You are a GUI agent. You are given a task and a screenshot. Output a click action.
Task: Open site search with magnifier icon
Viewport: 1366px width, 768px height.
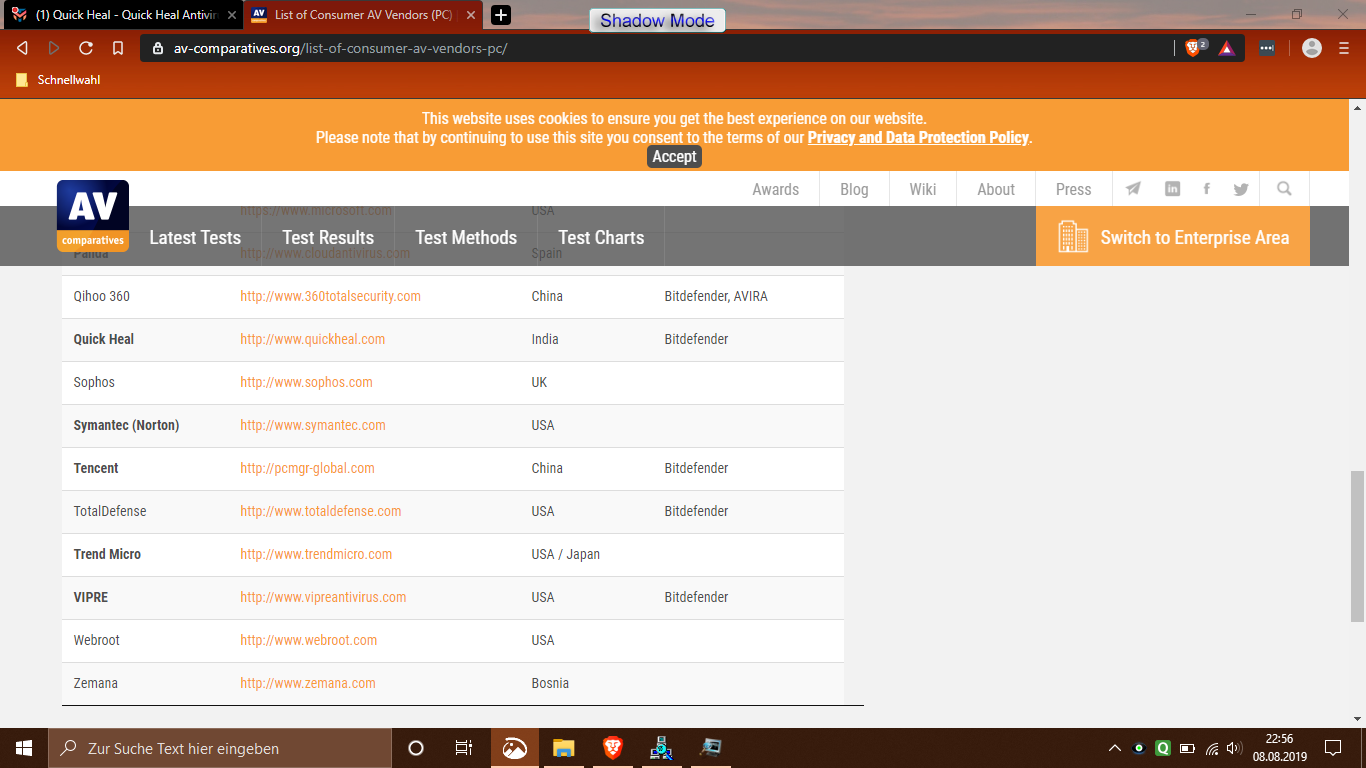(x=1284, y=189)
